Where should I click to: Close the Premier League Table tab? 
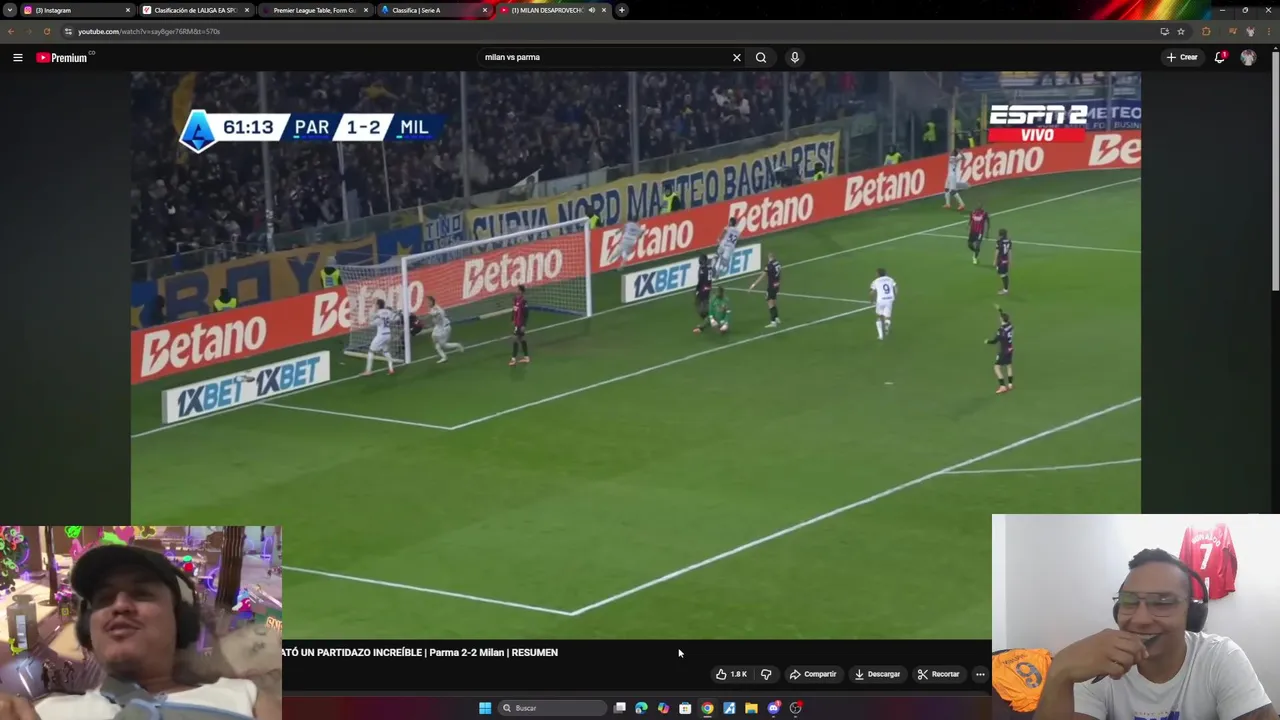(x=366, y=10)
